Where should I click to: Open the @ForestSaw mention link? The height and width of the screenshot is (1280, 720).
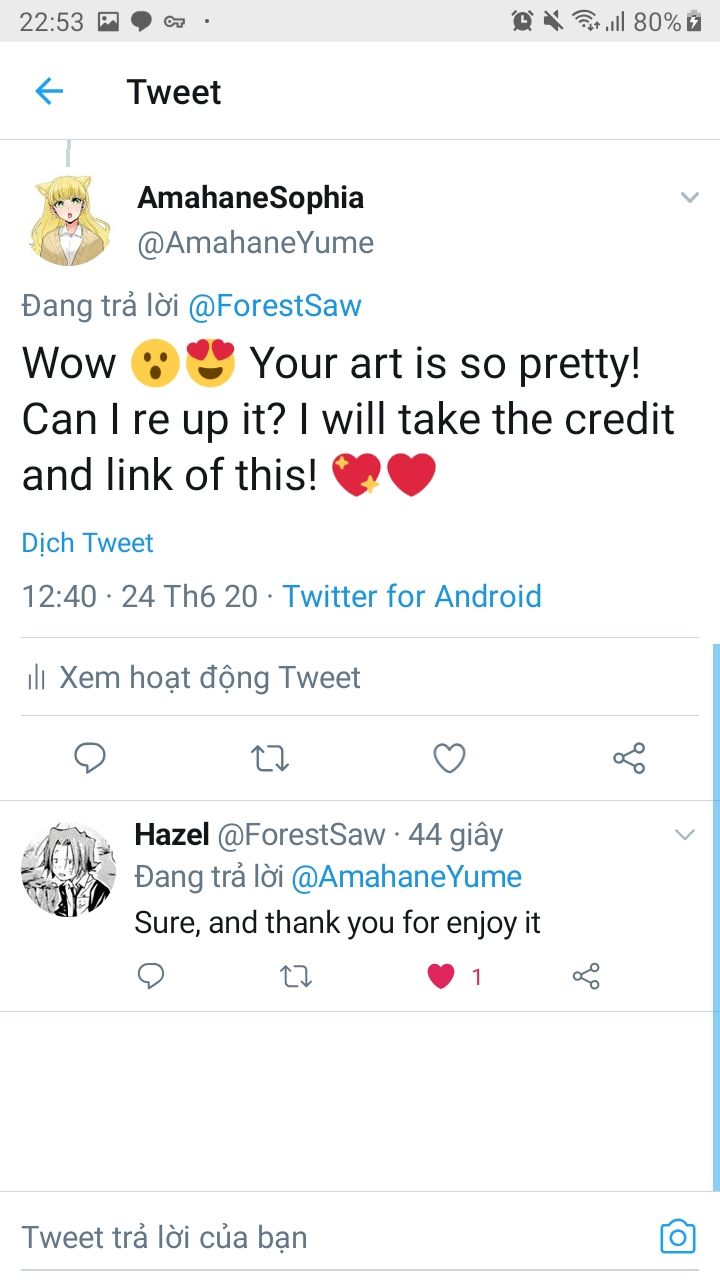275,306
